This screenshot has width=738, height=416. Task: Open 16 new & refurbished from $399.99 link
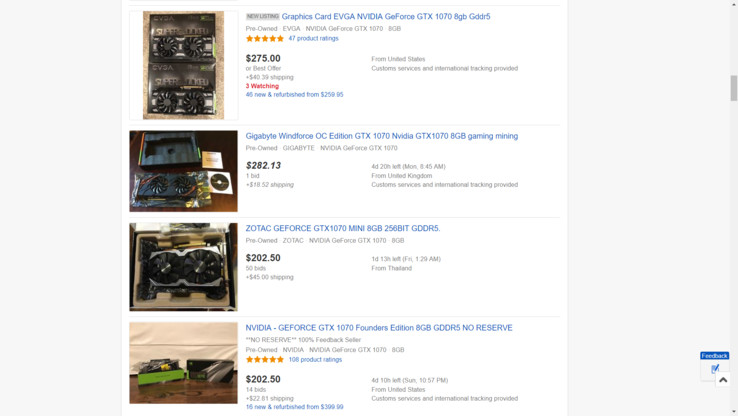pos(295,407)
